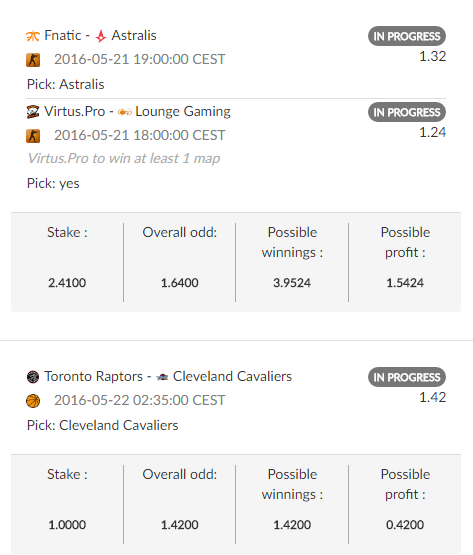Image resolution: width=473 pixels, height=555 pixels.
Task: Click the 3.9524 possible winnings value
Action: 292,283
